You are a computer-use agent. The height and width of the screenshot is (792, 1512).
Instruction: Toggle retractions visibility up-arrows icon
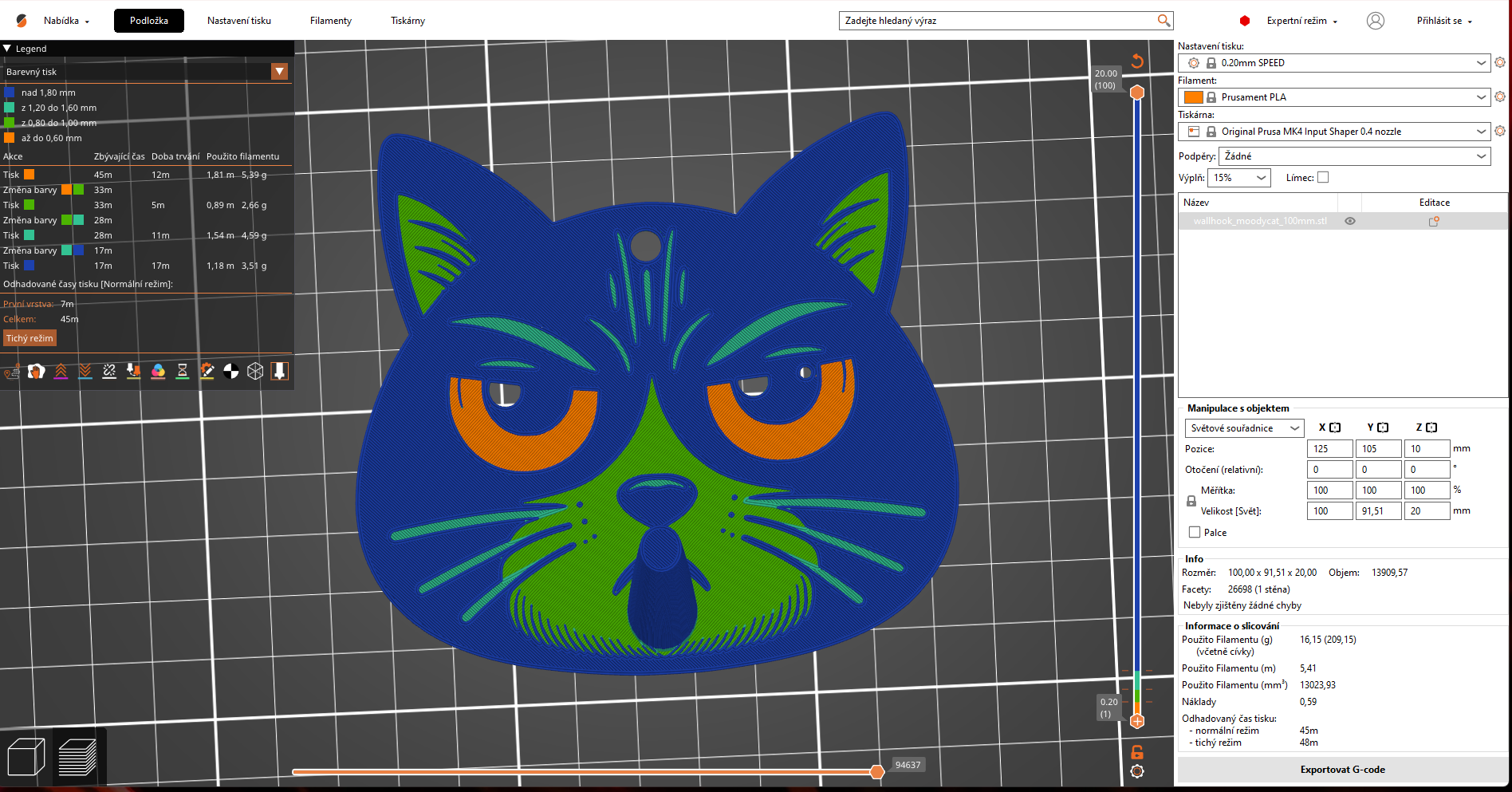pos(61,372)
